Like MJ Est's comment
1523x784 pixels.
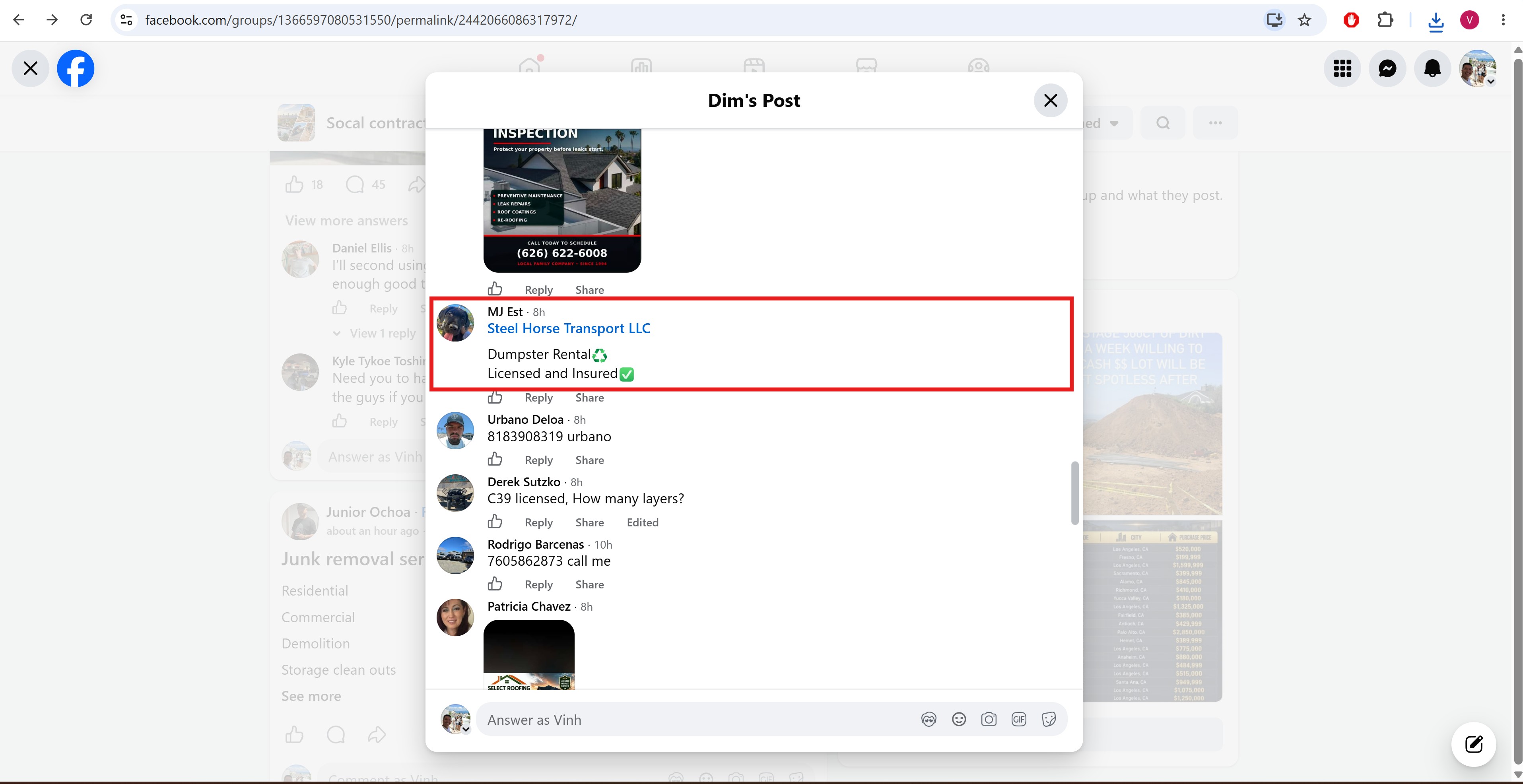495,397
